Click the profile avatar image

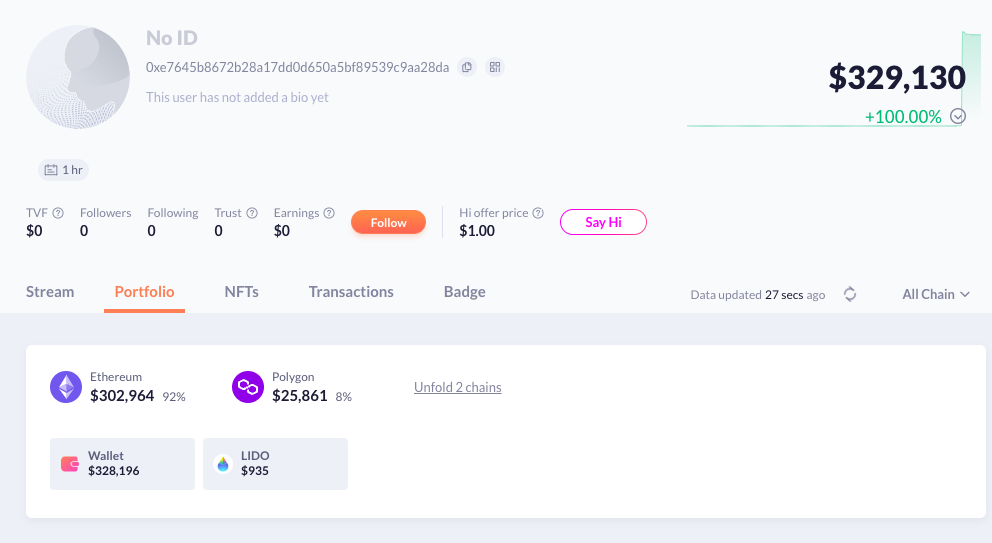click(77, 78)
